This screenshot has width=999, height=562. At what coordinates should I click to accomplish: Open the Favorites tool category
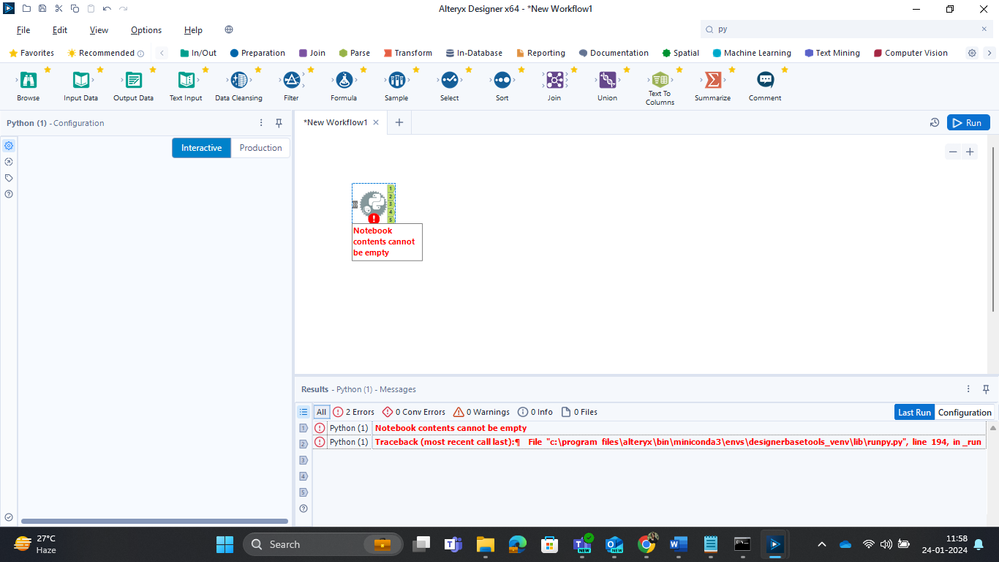[31, 53]
